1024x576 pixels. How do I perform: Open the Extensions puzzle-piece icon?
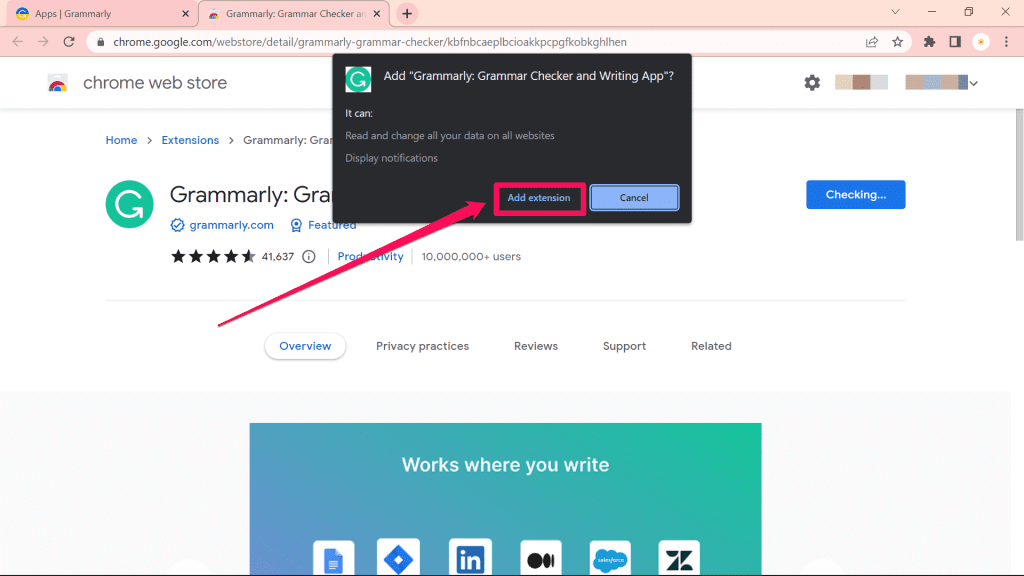[x=928, y=43]
